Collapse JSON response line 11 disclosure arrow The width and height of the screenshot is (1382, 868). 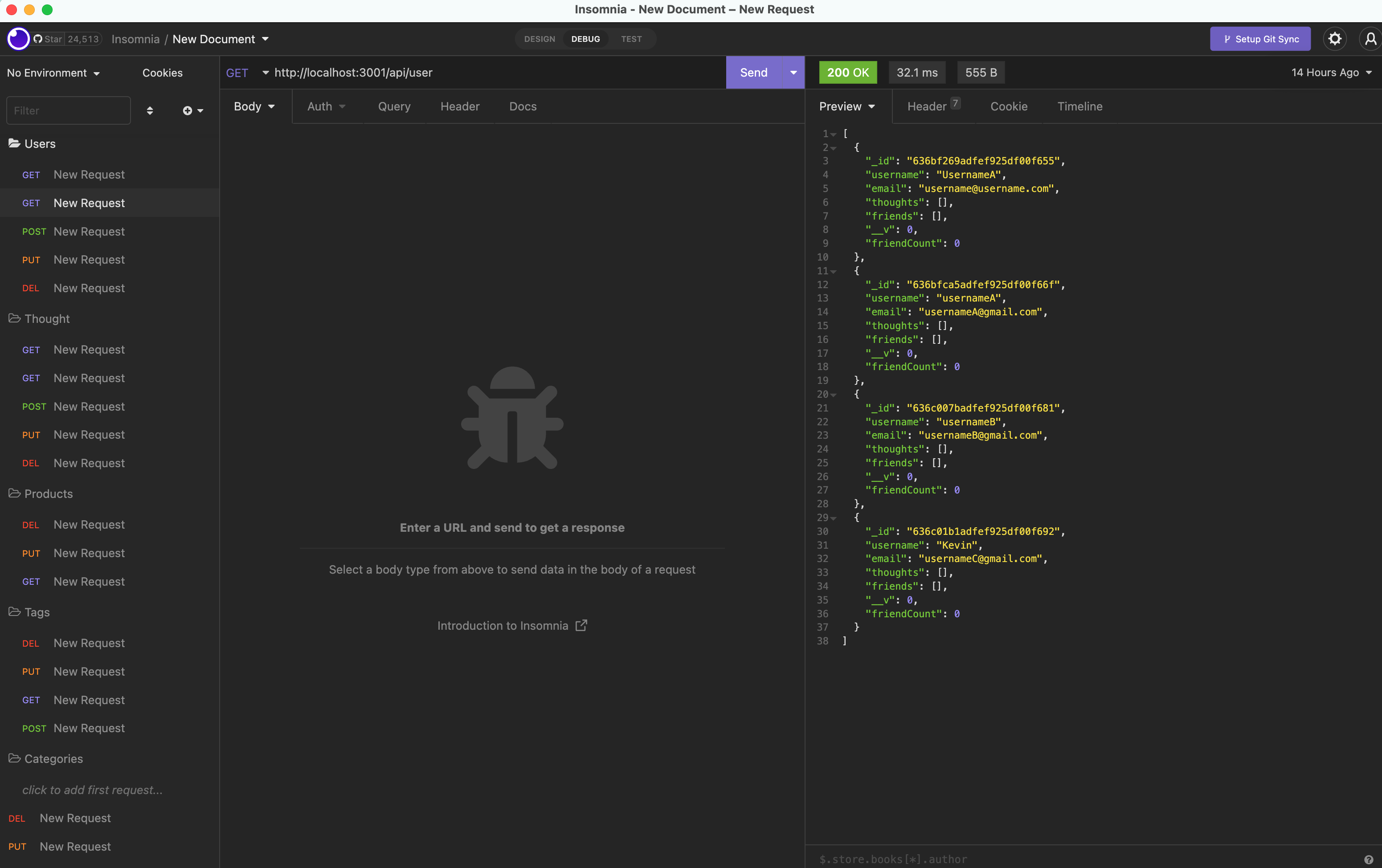(833, 271)
